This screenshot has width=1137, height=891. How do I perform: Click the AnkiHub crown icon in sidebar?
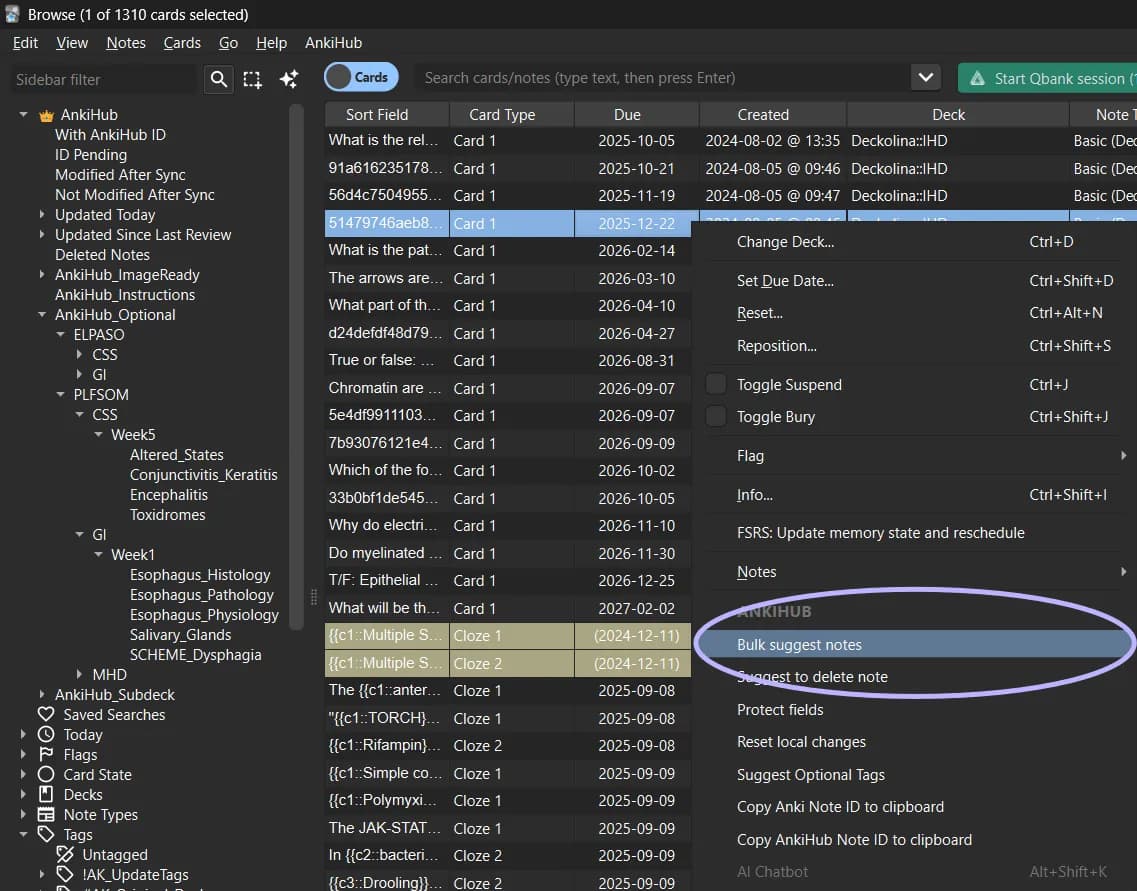pos(46,115)
